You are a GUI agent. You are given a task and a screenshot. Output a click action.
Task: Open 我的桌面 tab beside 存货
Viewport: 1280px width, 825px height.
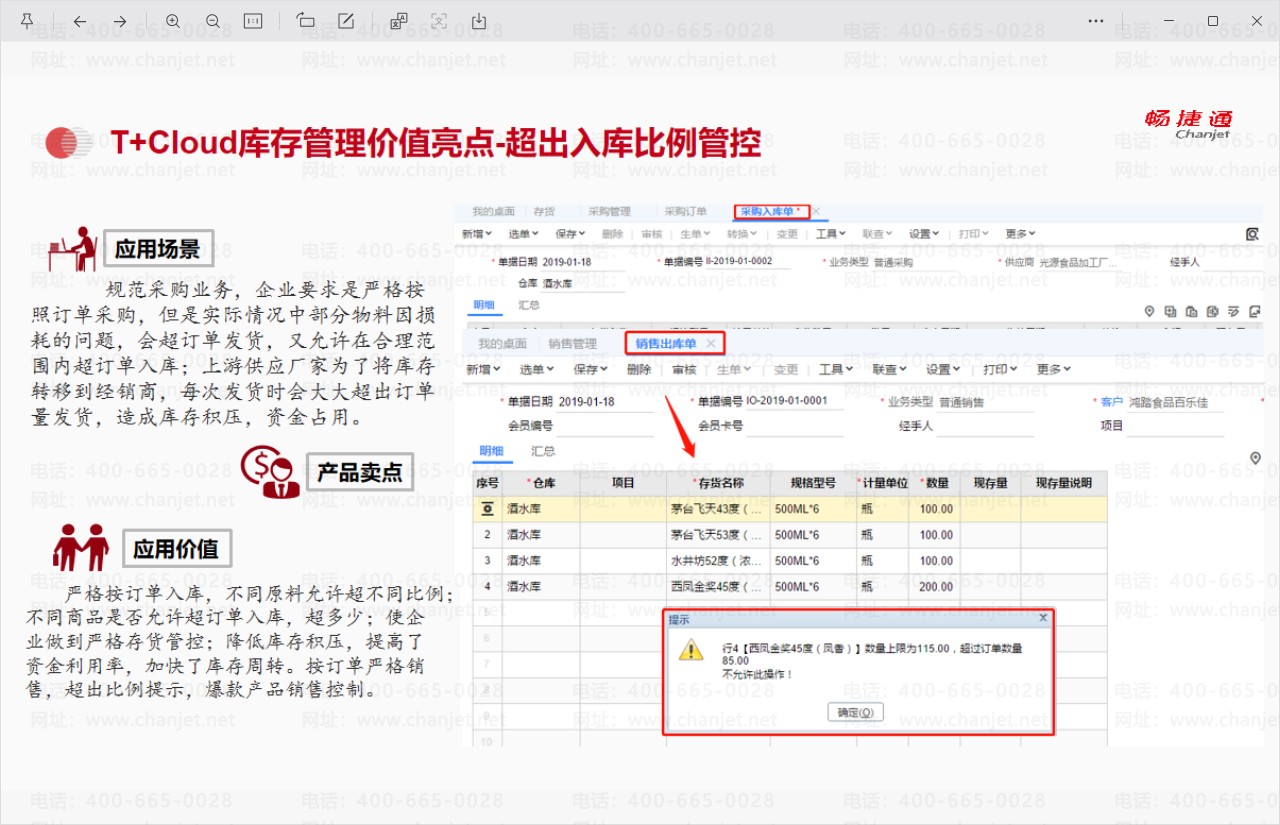pos(494,212)
